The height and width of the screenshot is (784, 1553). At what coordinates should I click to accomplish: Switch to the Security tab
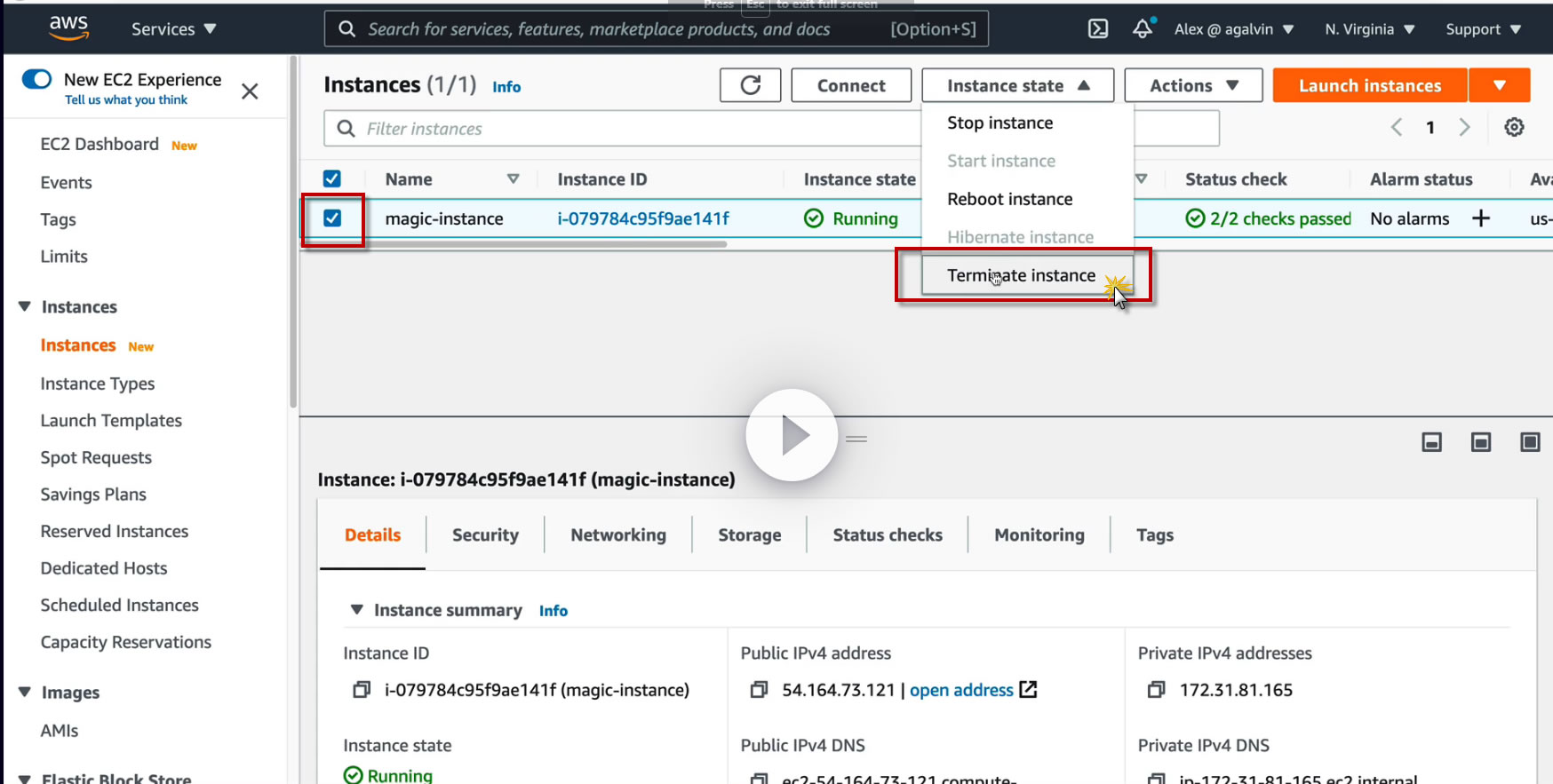pos(485,535)
